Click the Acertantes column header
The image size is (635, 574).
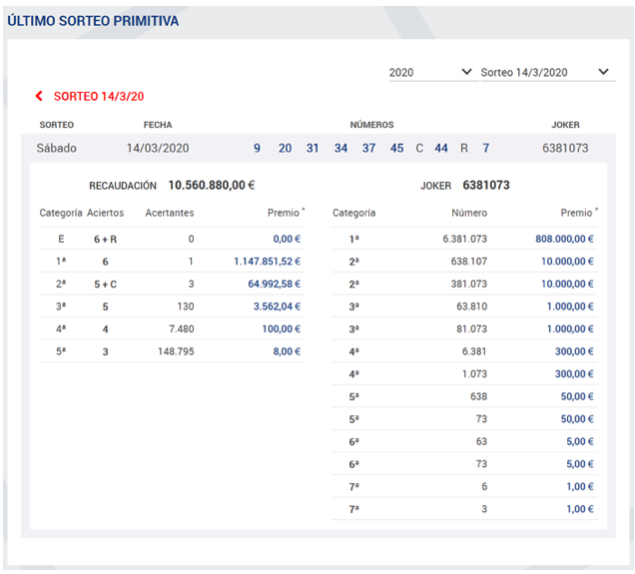[170, 213]
